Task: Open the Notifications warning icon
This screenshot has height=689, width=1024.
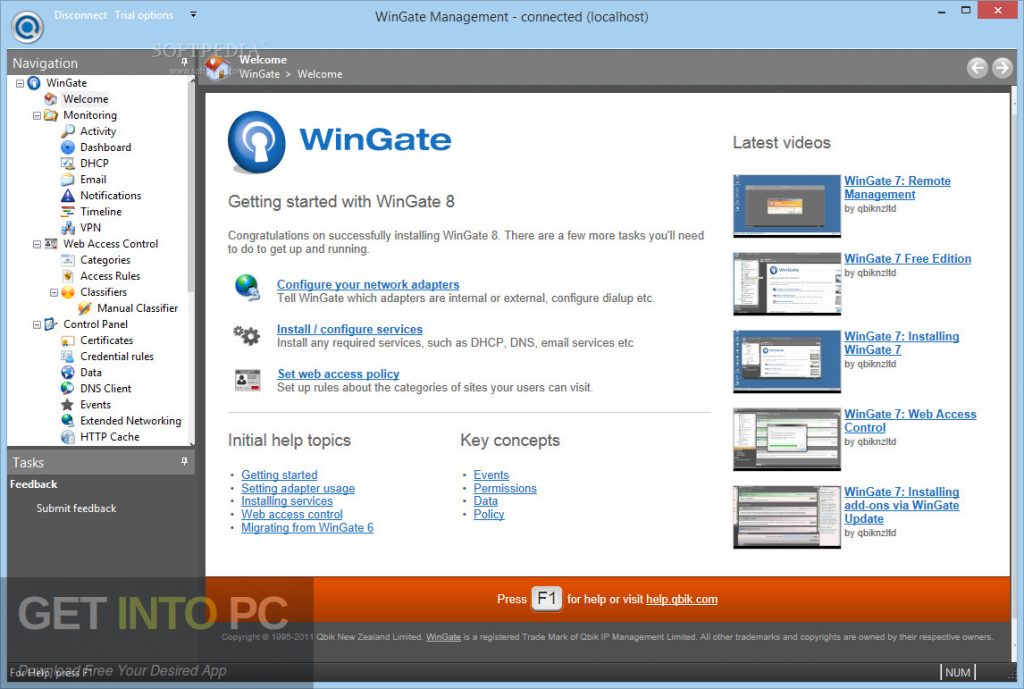Action: coord(67,195)
